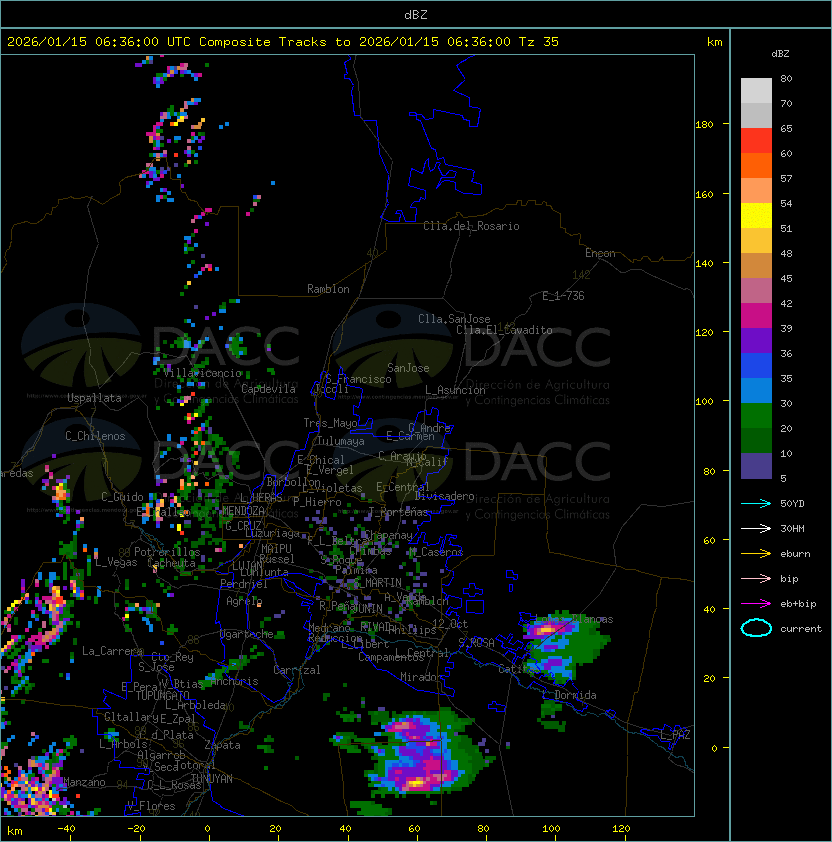Click the S_MARTIN map label

pyautogui.click(x=378, y=583)
